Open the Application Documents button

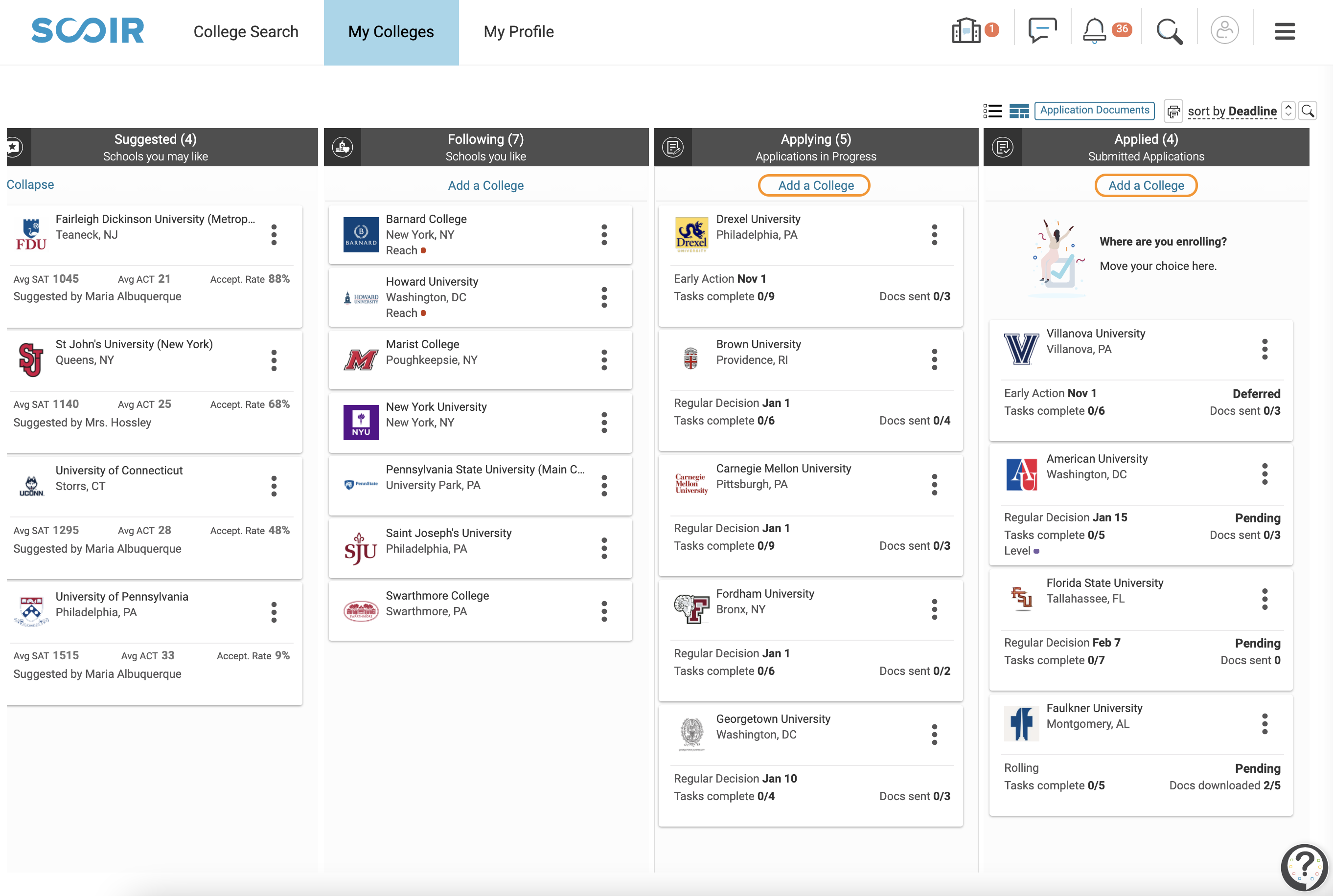[x=1094, y=110]
